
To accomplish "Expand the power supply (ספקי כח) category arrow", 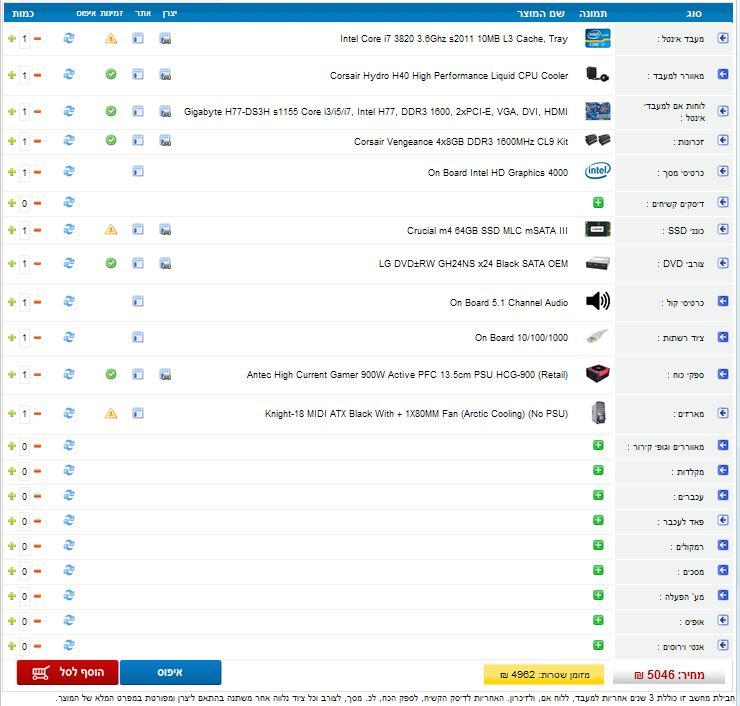I will [x=723, y=374].
